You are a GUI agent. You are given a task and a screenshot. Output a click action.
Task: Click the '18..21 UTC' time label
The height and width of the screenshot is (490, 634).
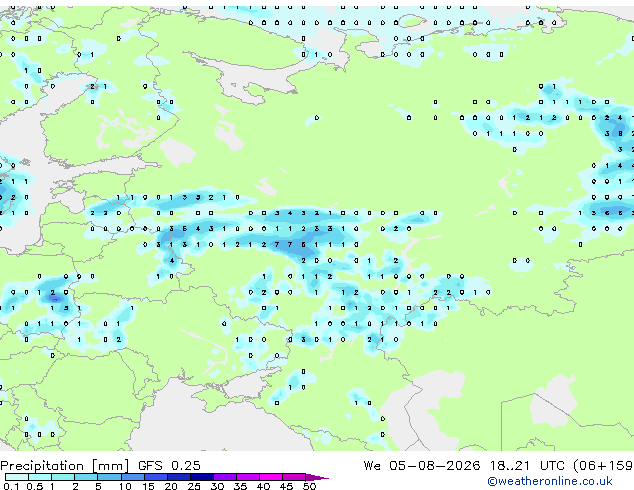527,466
